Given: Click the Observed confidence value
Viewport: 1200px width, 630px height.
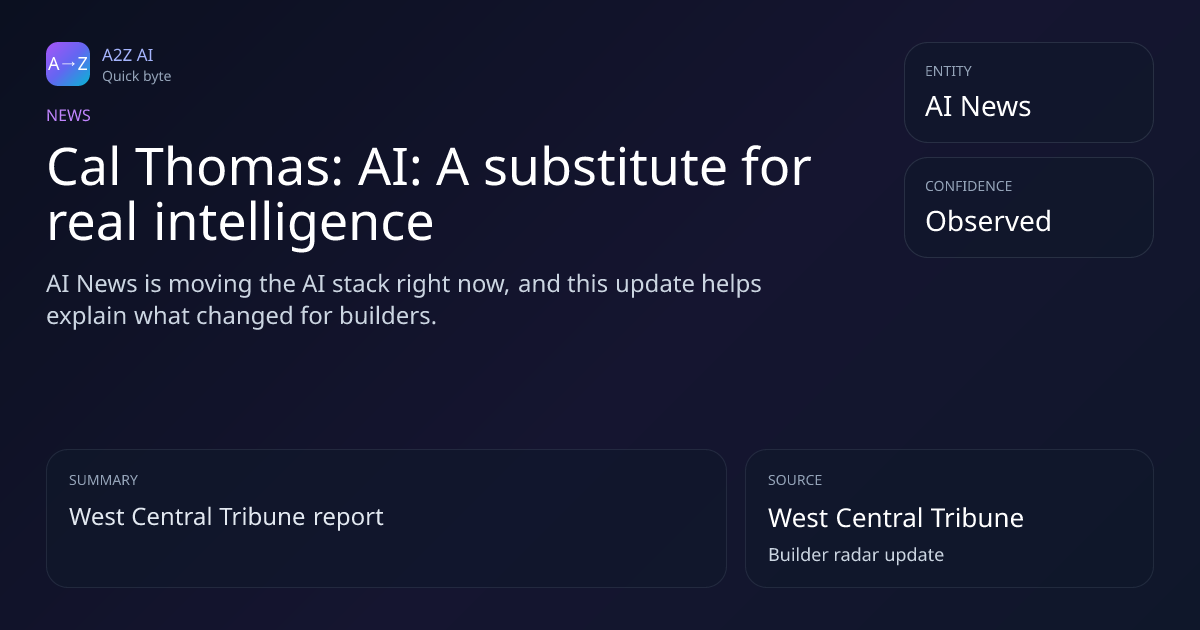Looking at the screenshot, I should click(988, 221).
